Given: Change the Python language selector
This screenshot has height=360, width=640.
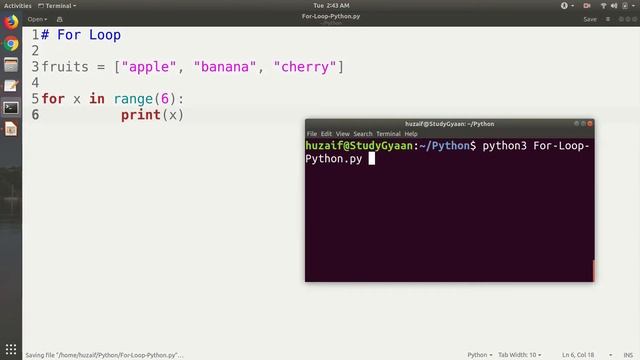Looking at the screenshot, I should 480,355.
